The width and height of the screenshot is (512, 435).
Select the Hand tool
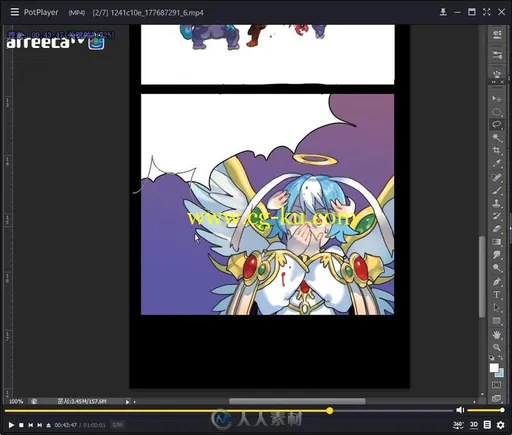tap(496, 335)
